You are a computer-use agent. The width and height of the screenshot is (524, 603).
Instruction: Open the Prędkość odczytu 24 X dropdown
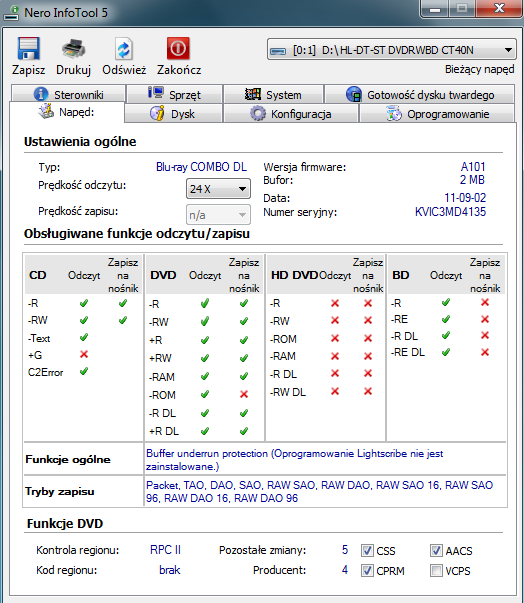coord(218,188)
